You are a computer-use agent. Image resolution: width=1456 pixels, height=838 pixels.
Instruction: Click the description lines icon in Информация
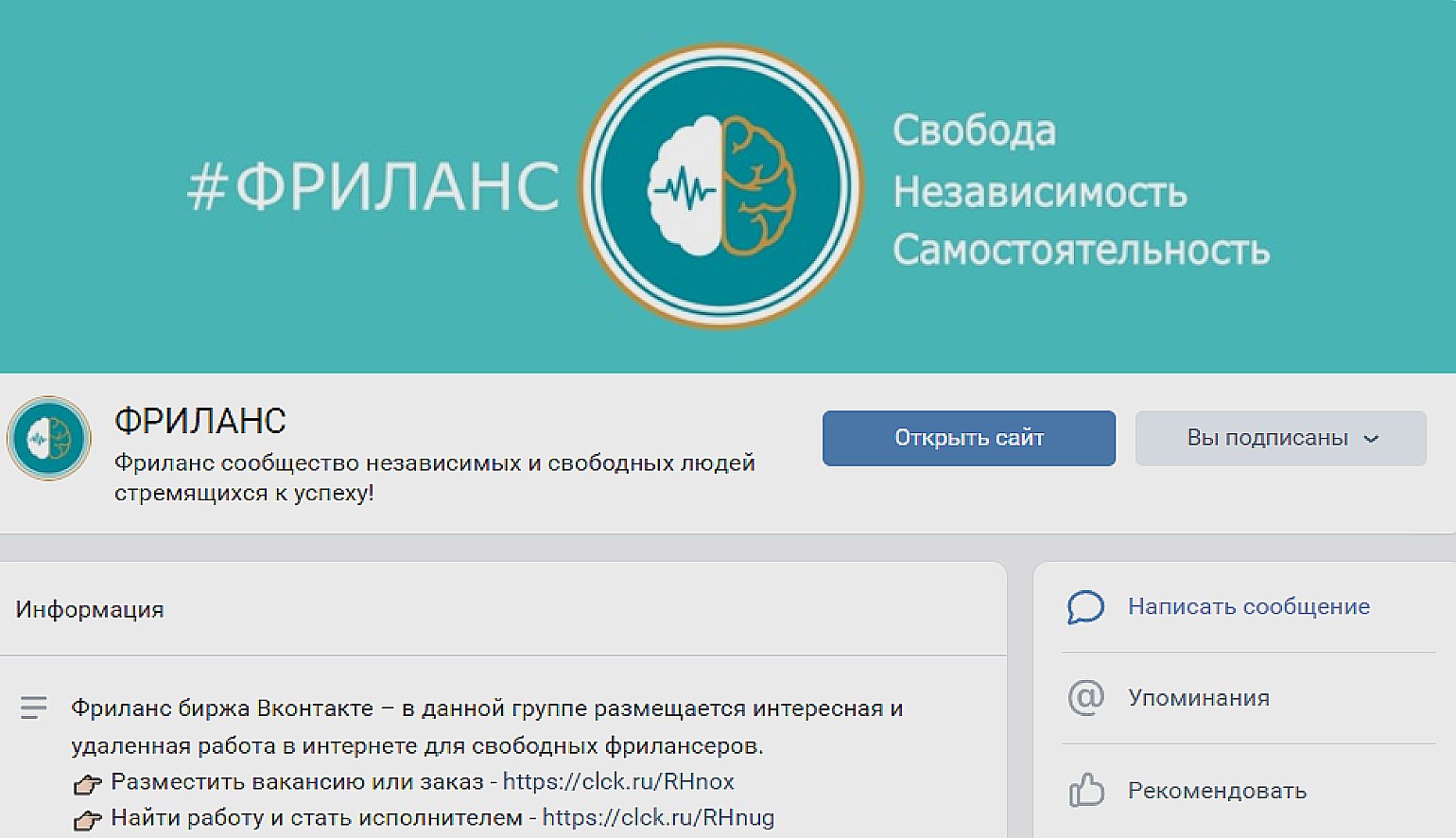[x=34, y=707]
